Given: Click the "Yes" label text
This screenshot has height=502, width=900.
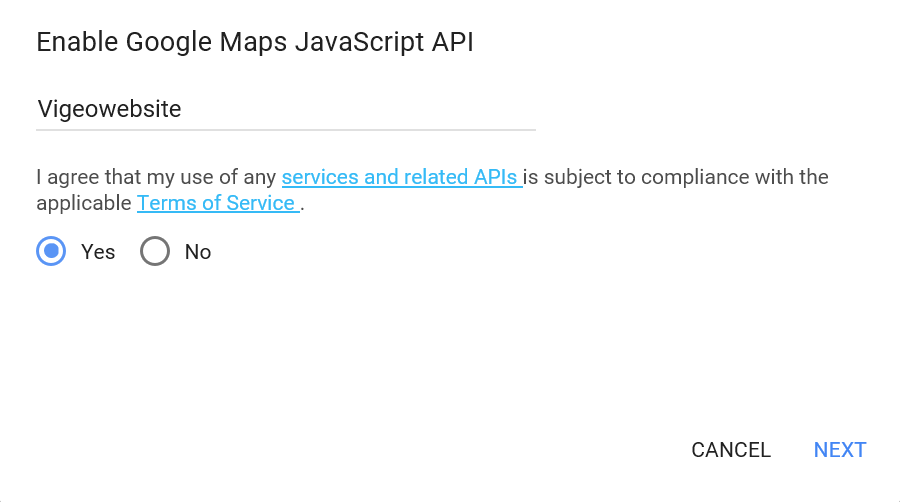Looking at the screenshot, I should pyautogui.click(x=98, y=252).
